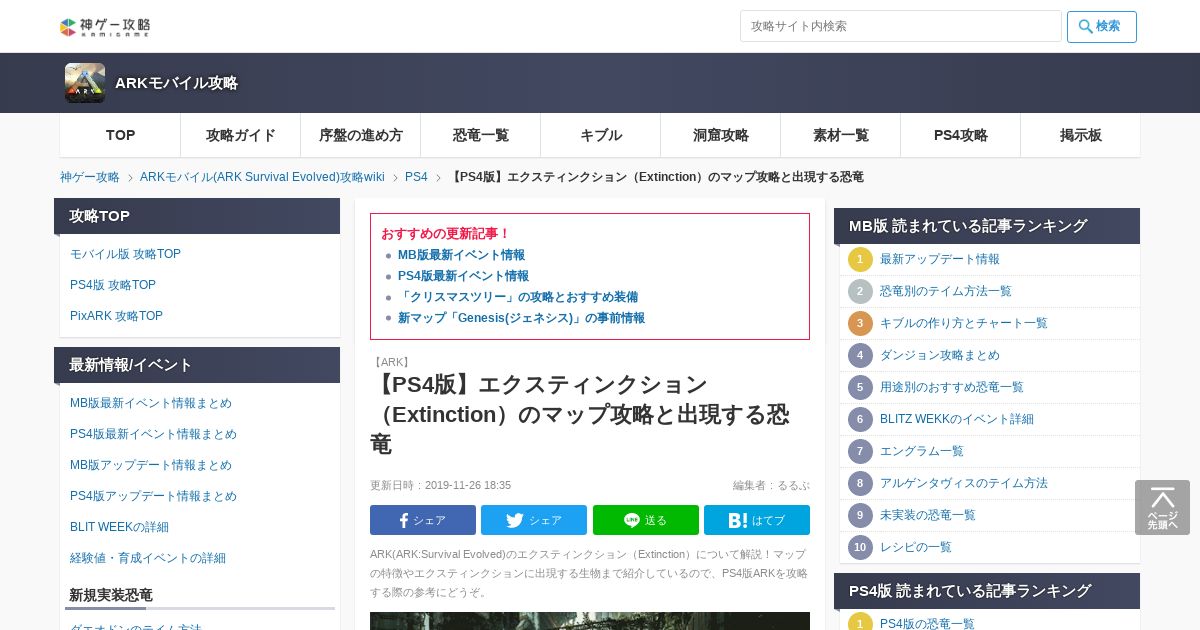The height and width of the screenshot is (630, 1200).
Task: Open rank 7 エングラム一覧
Action: click(922, 451)
